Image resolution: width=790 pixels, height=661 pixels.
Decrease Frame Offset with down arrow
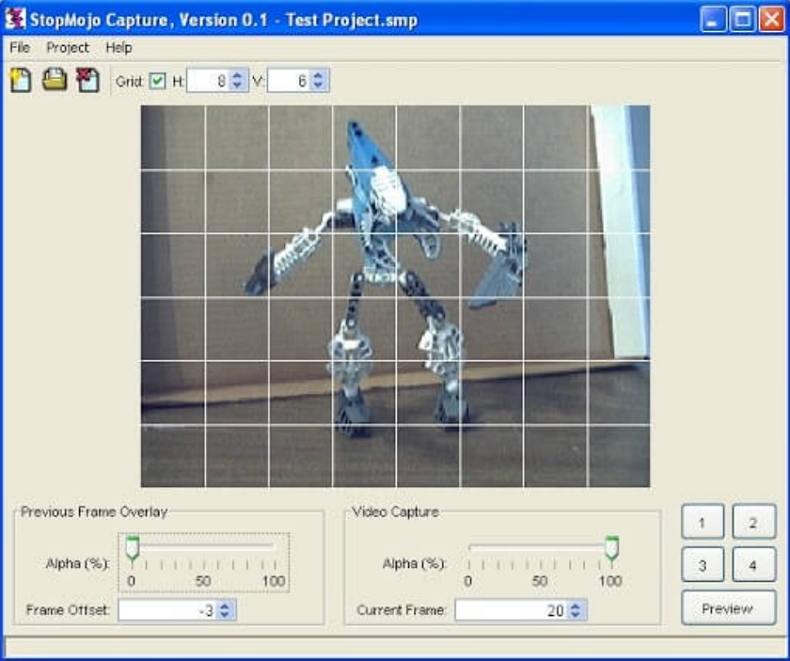(x=225, y=615)
